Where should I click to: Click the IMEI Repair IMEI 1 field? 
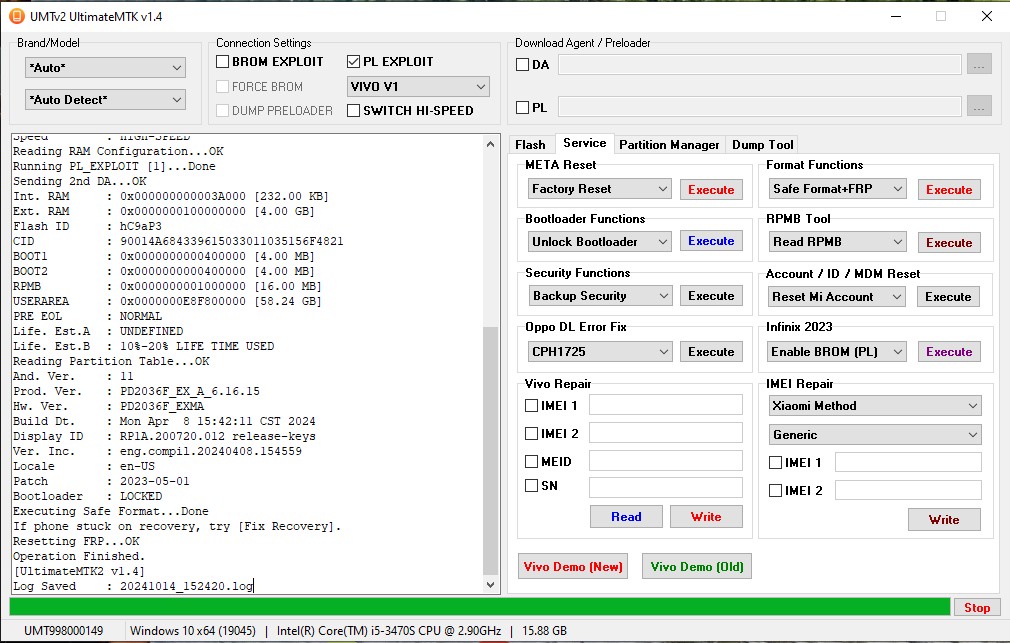click(x=908, y=462)
